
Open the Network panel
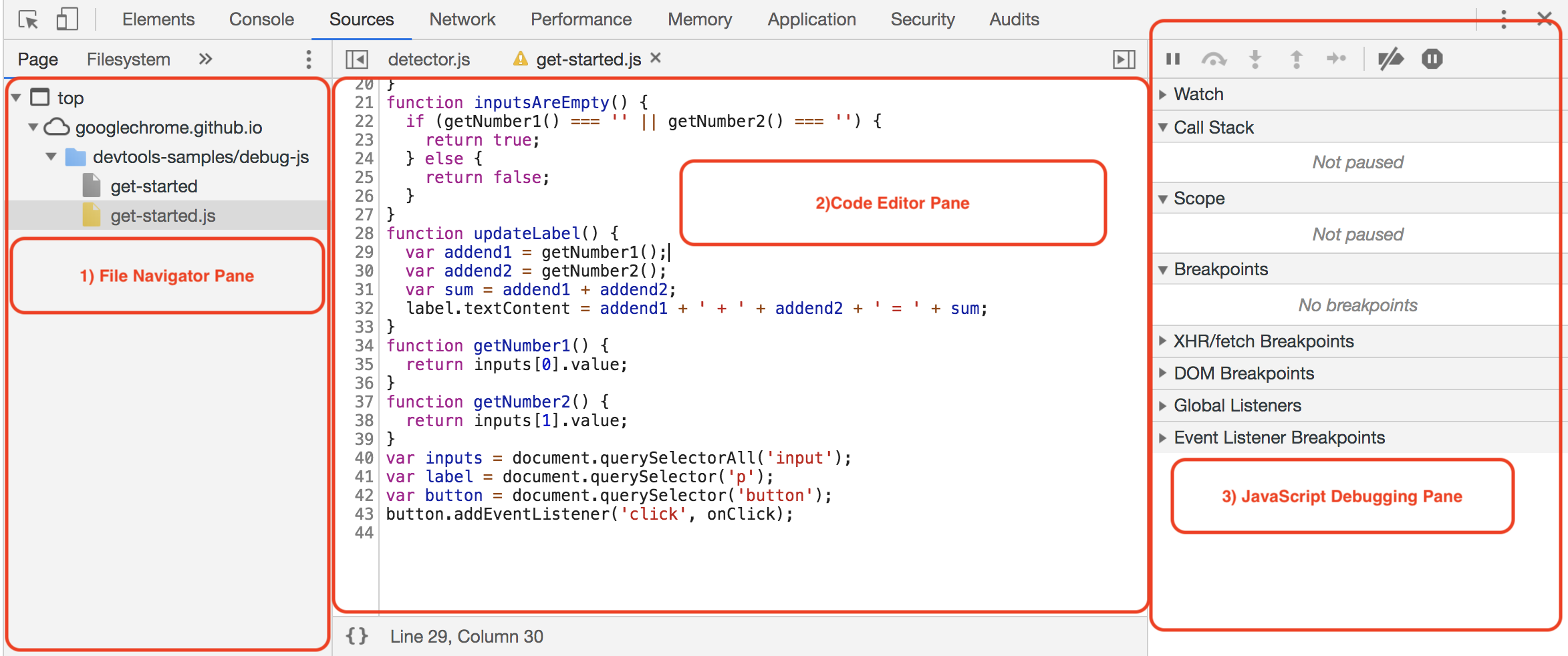(x=463, y=19)
